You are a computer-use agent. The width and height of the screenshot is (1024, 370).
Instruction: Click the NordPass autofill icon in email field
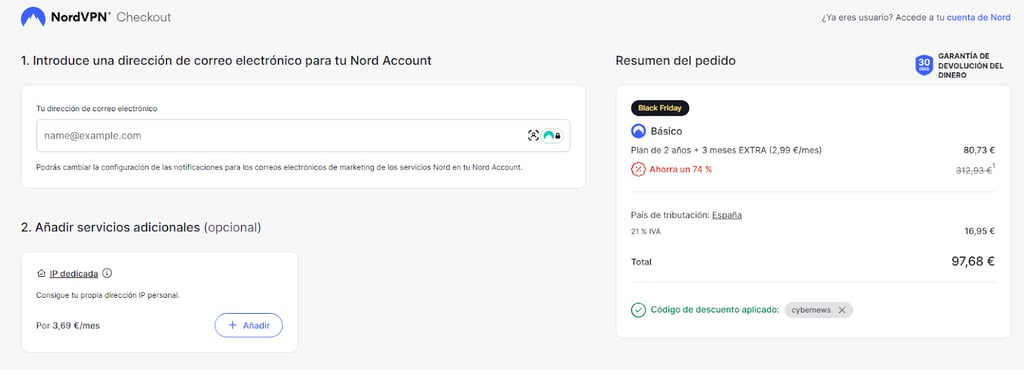tap(552, 136)
